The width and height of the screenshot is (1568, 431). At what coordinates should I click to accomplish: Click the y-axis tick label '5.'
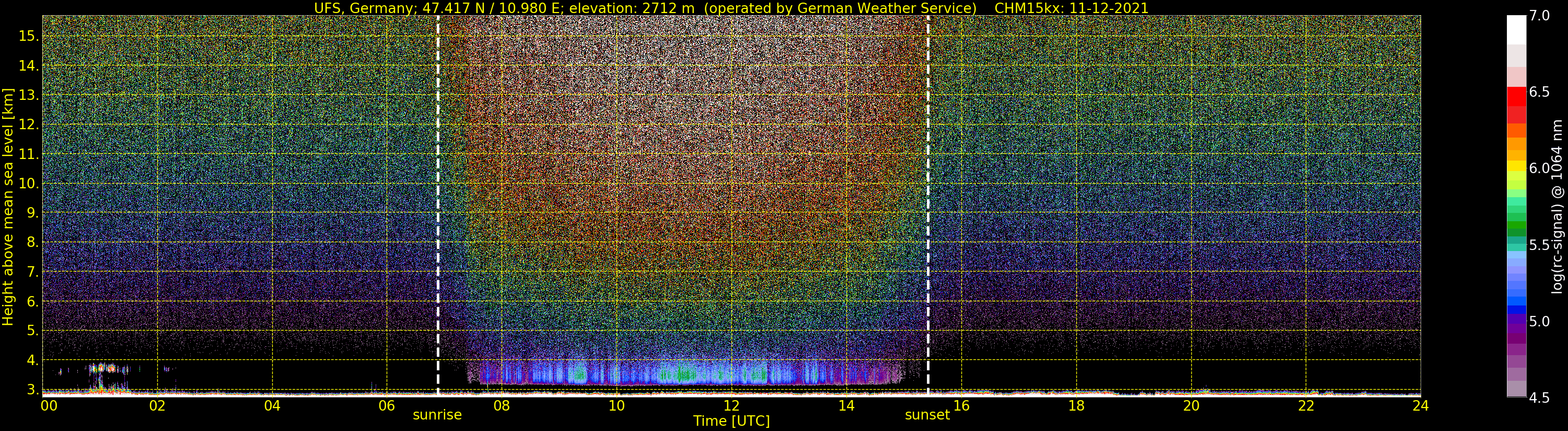[32, 331]
